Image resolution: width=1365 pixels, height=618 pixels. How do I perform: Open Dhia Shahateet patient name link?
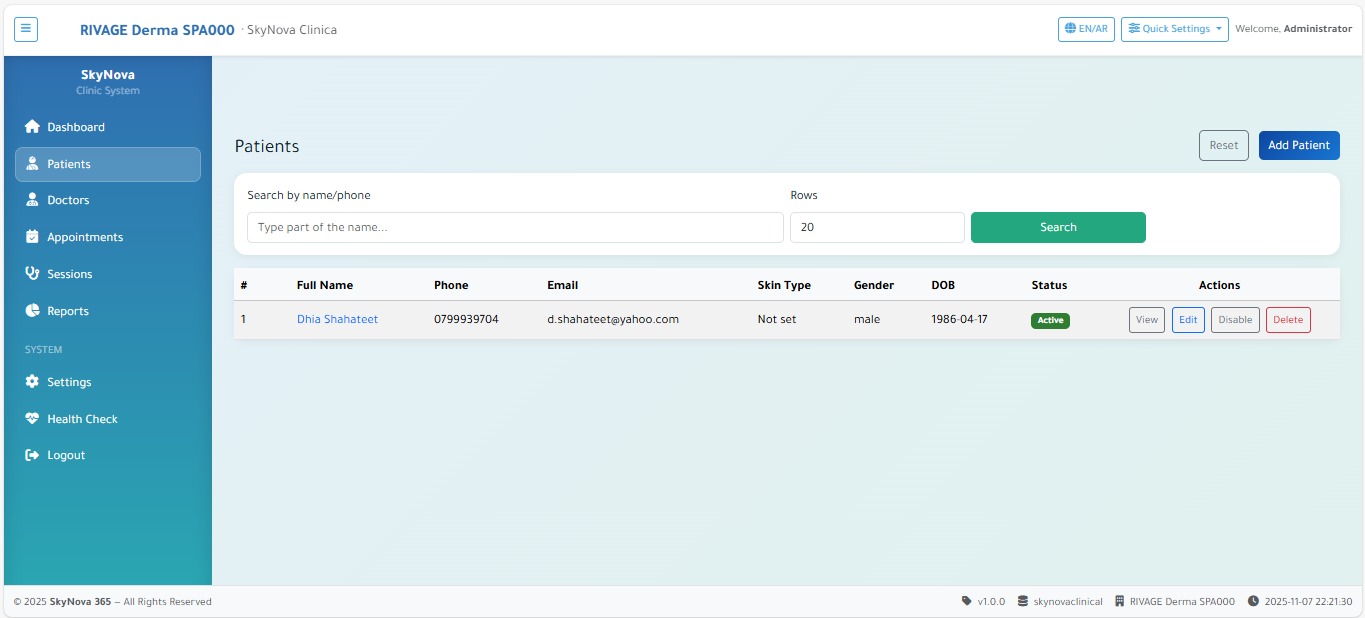click(x=337, y=320)
